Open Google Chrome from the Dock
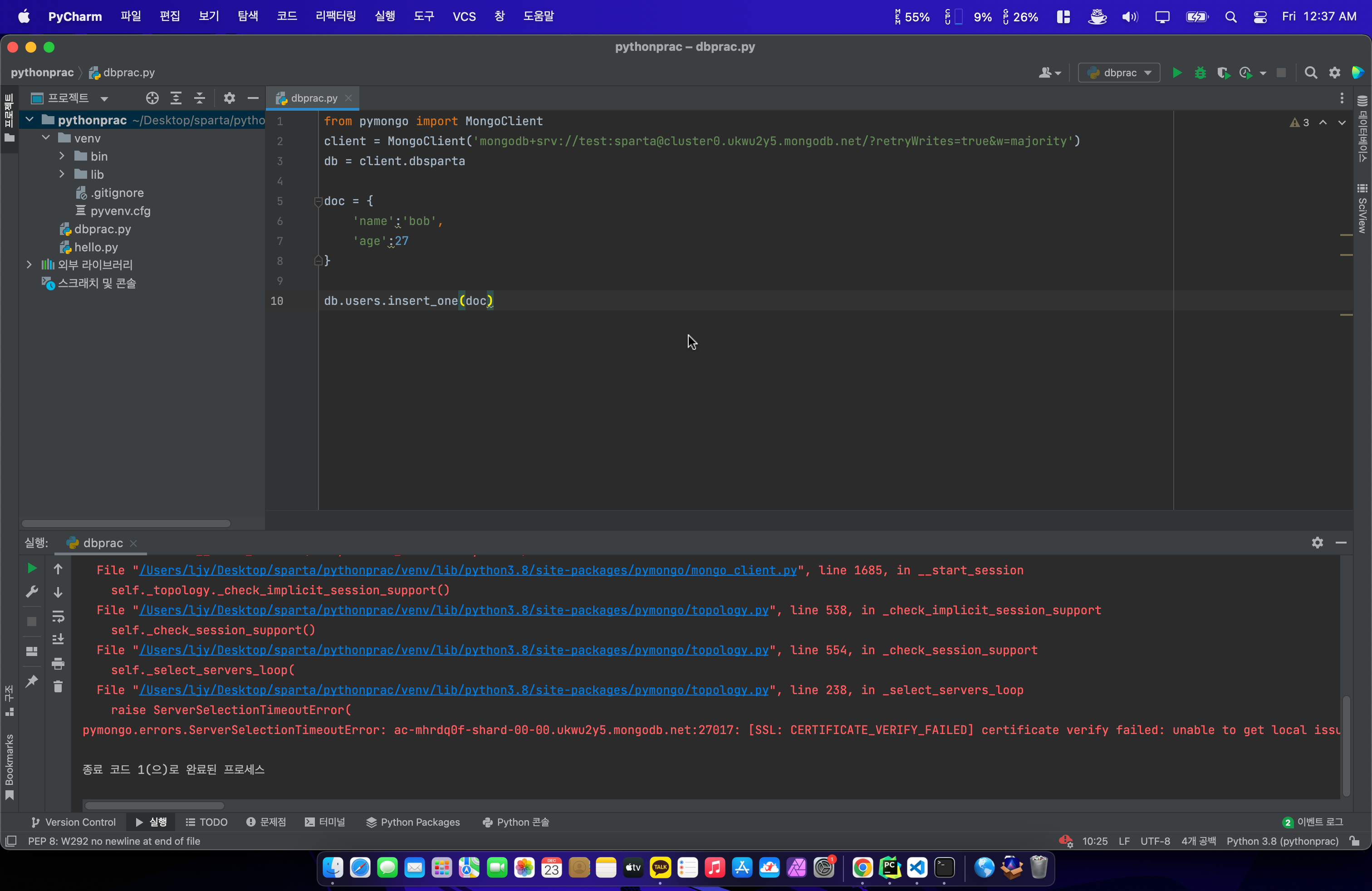The image size is (1372, 891). [862, 867]
